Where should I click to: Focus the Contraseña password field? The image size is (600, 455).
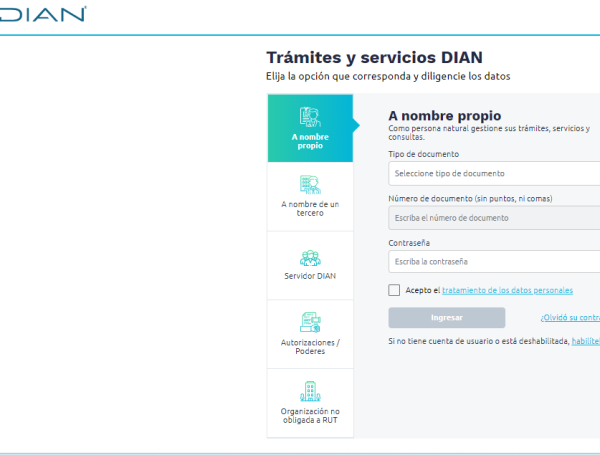point(494,261)
